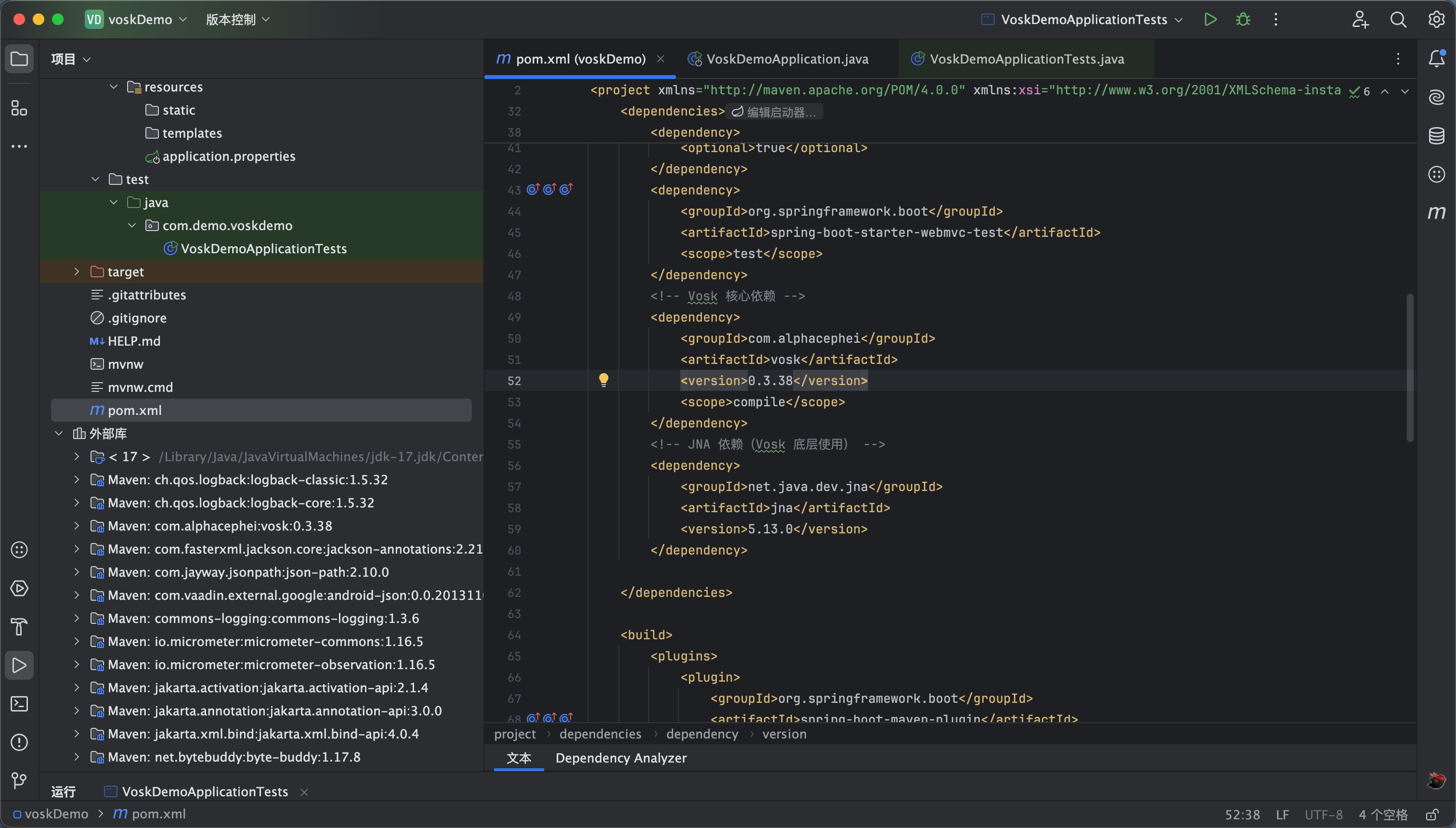The width and height of the screenshot is (1456, 828).
Task: Click UTF-8 encoding in status bar
Action: click(1323, 815)
